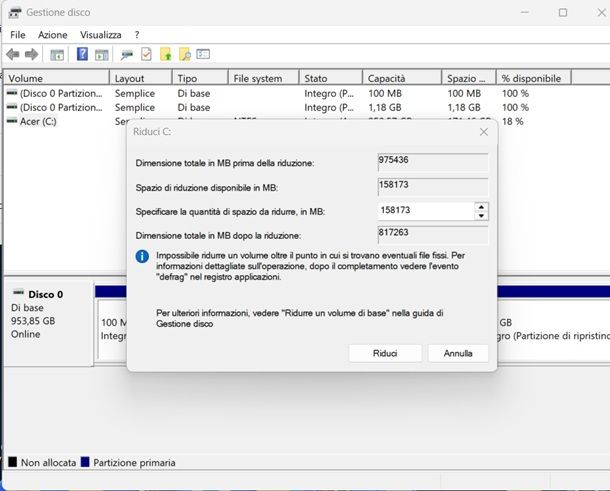Click the back arrow in the toolbar

tap(12, 54)
